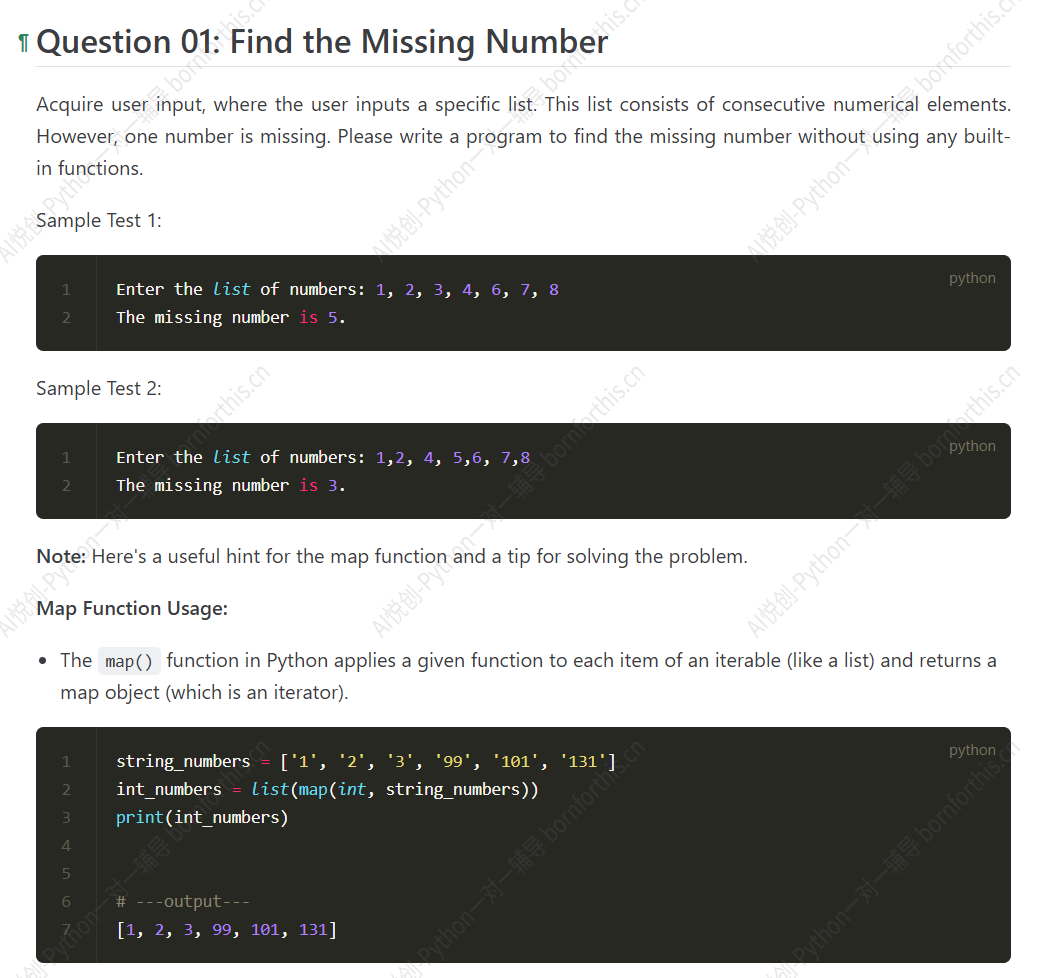Click the 'Sample Test 2:' label
Viewport: 1040px width, 978px height.
pos(99,388)
